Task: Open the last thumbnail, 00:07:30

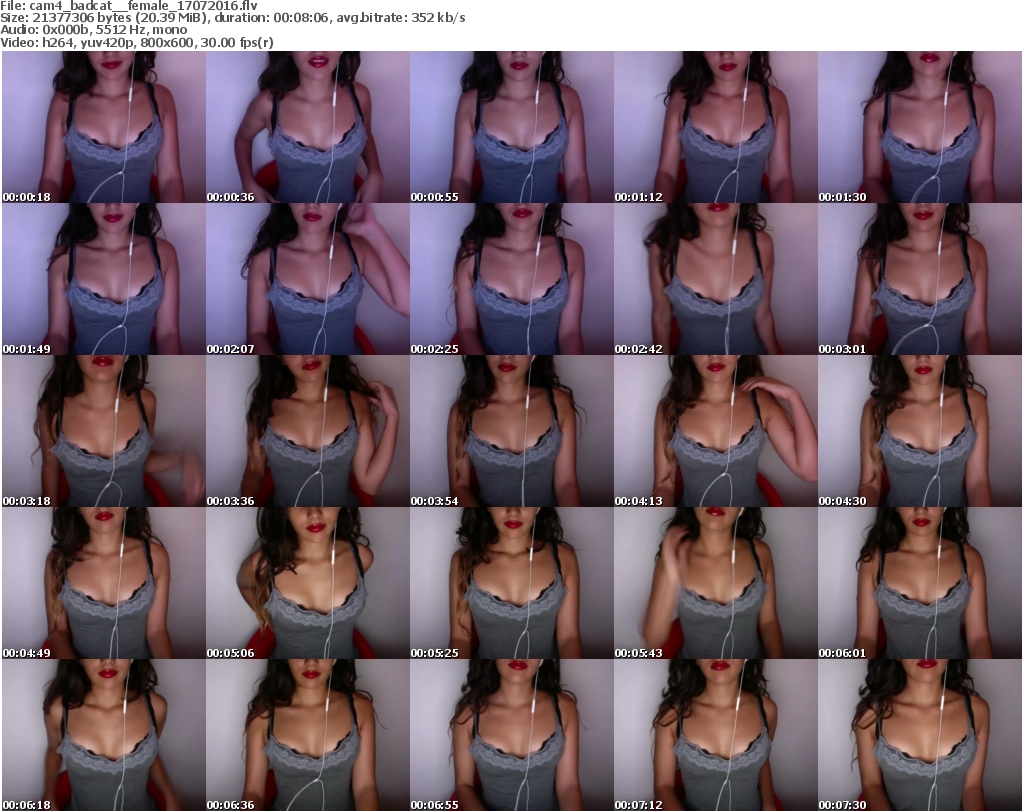Action: [x=920, y=735]
